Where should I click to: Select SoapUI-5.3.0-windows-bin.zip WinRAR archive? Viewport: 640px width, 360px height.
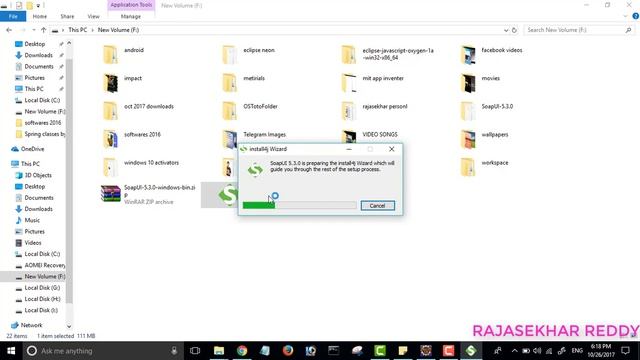point(149,194)
